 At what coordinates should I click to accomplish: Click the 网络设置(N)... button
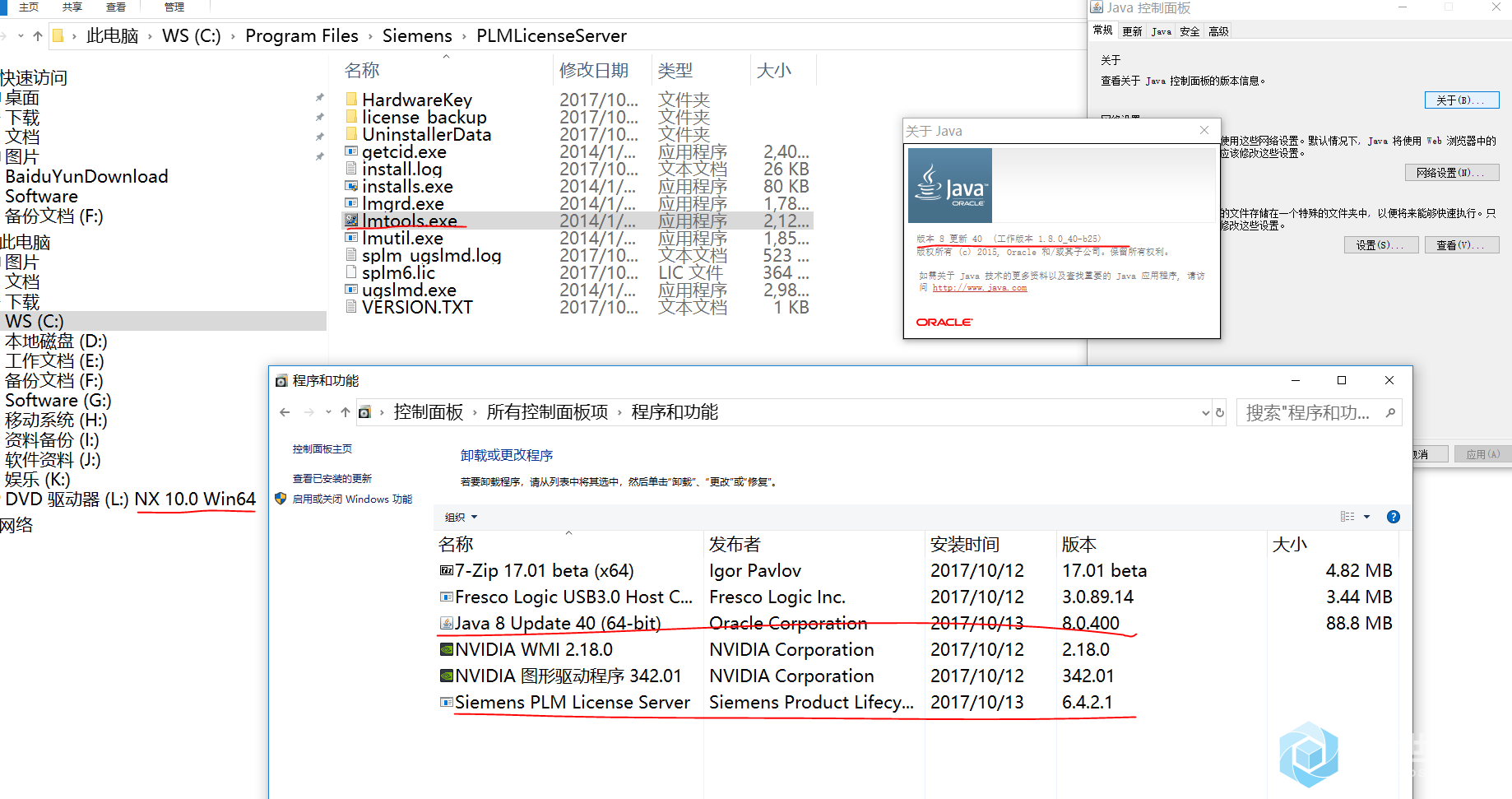tap(1451, 173)
